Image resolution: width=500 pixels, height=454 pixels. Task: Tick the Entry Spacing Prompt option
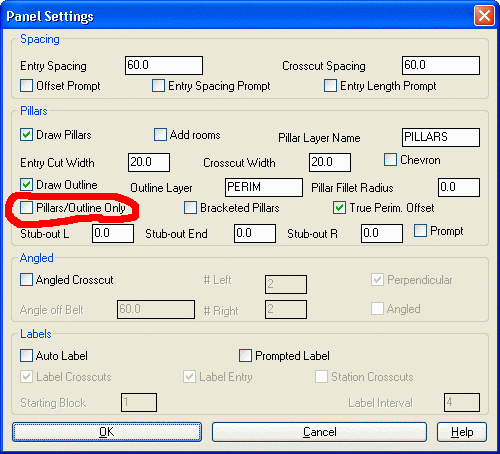tap(158, 86)
